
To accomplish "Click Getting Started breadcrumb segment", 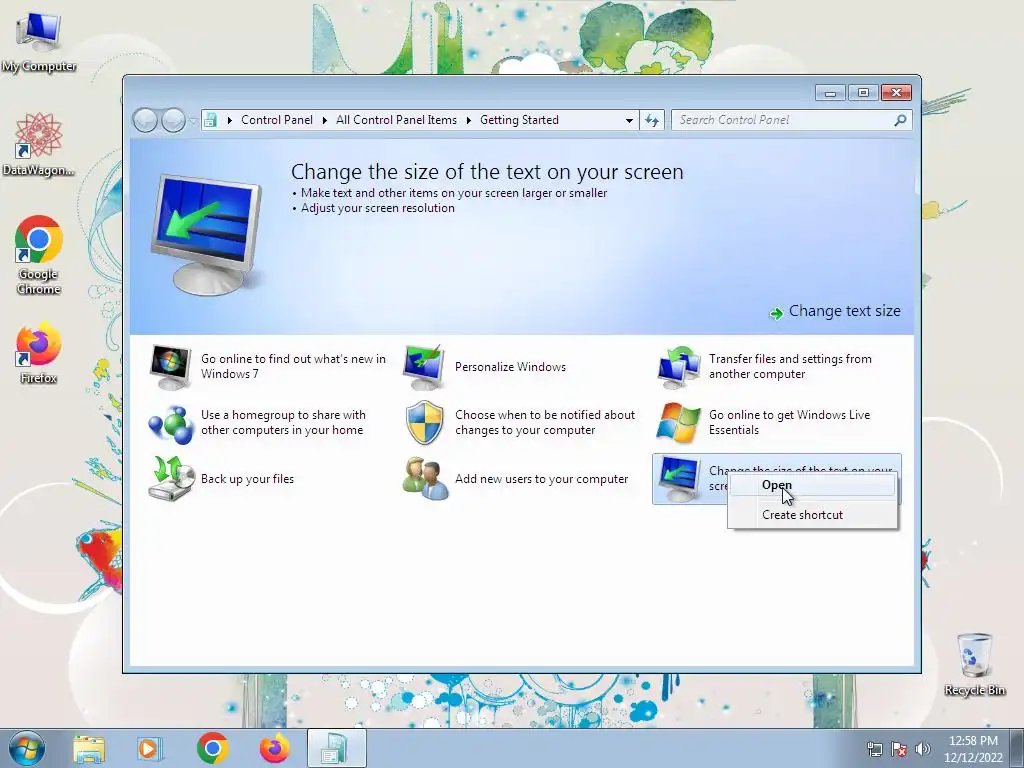I will pos(519,120).
